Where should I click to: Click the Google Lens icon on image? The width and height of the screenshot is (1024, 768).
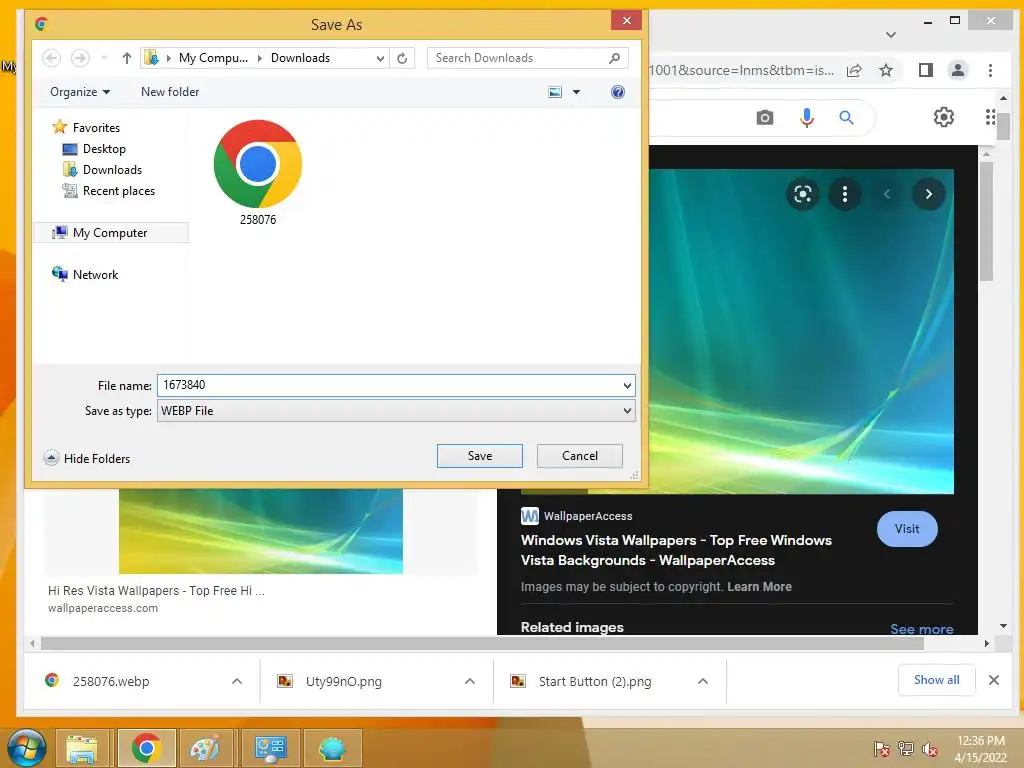(x=803, y=194)
